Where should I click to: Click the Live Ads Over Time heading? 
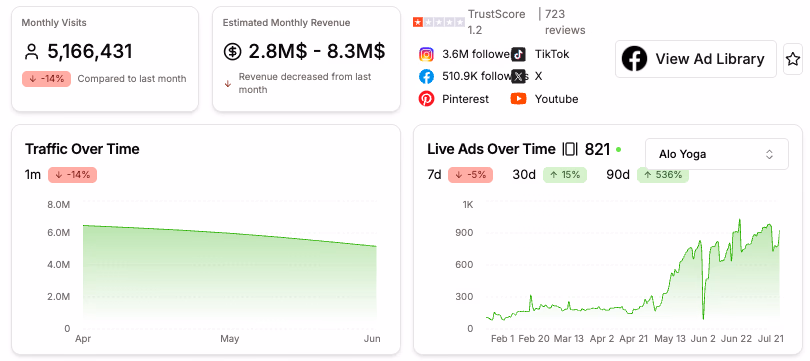491,149
